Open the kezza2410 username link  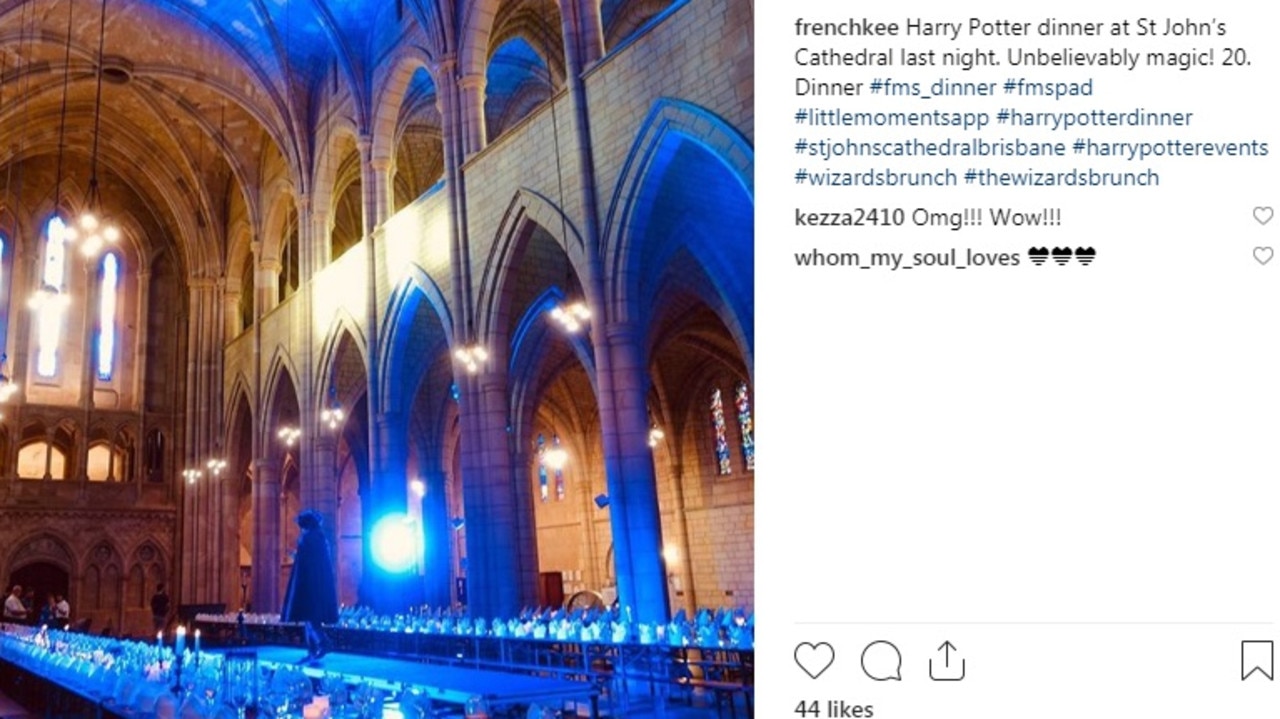pyautogui.click(x=849, y=217)
